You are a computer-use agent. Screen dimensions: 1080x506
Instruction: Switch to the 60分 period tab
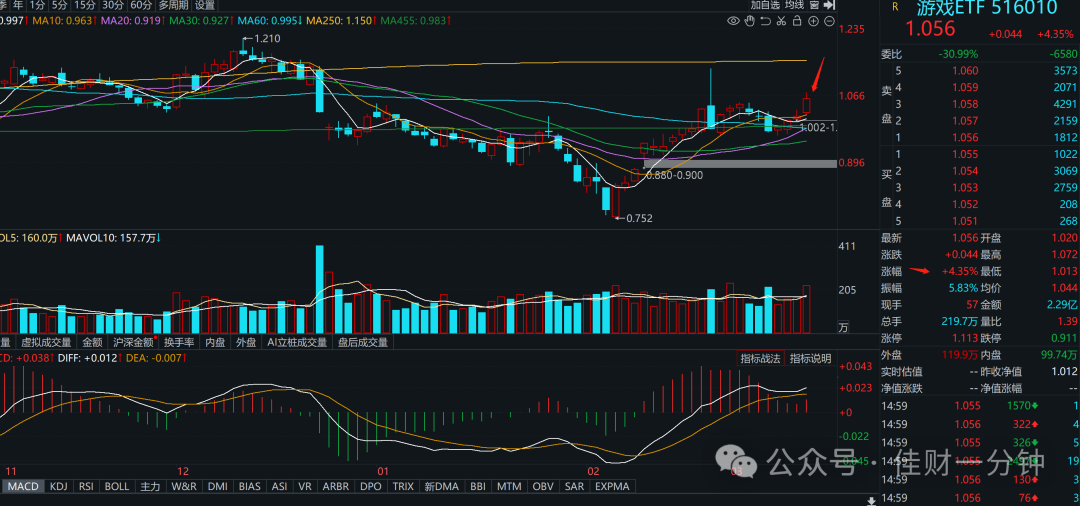[x=141, y=5]
